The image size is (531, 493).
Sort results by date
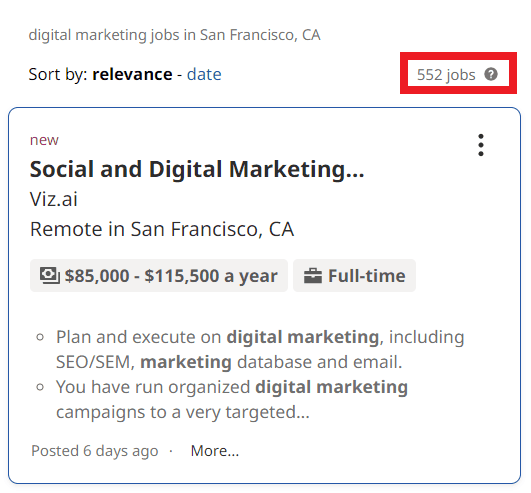[204, 74]
